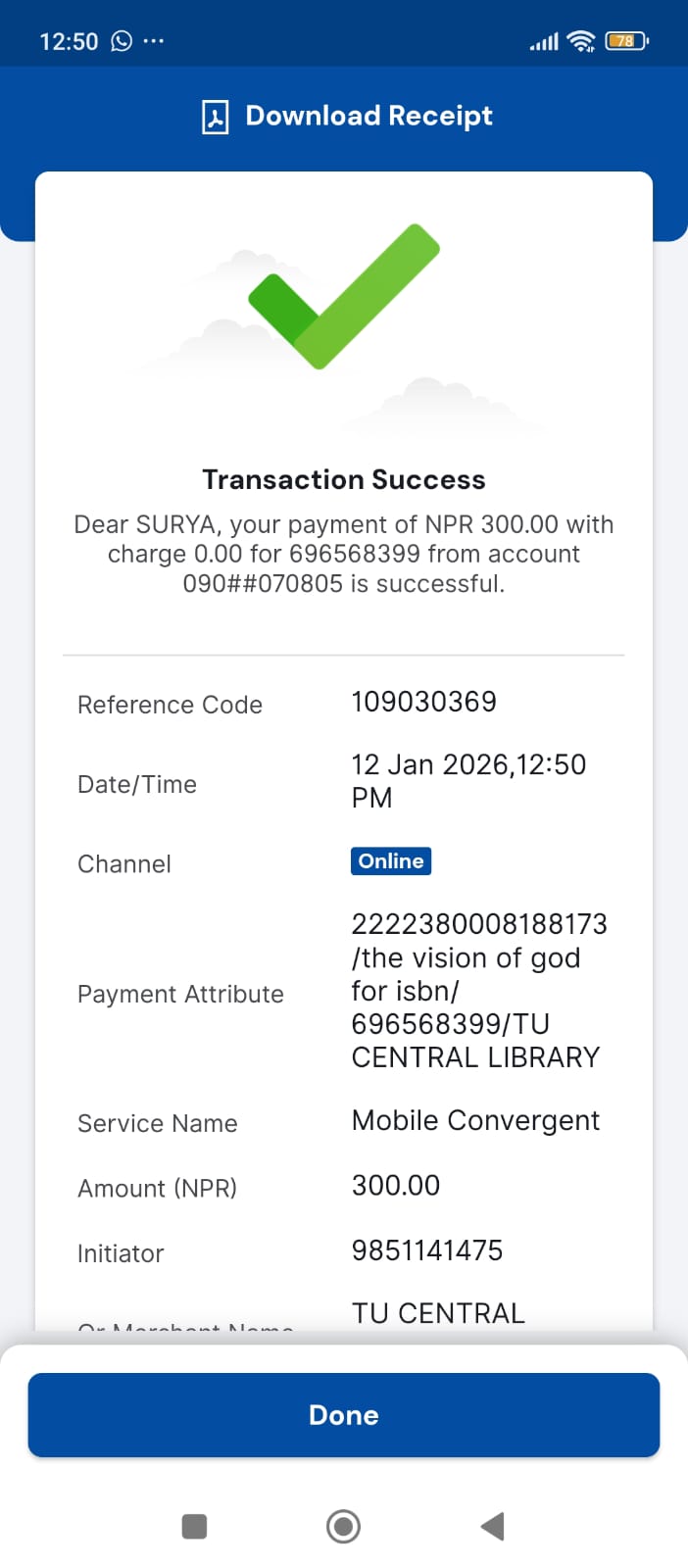
Task: Tap the reference code 109030369
Action: click(423, 702)
